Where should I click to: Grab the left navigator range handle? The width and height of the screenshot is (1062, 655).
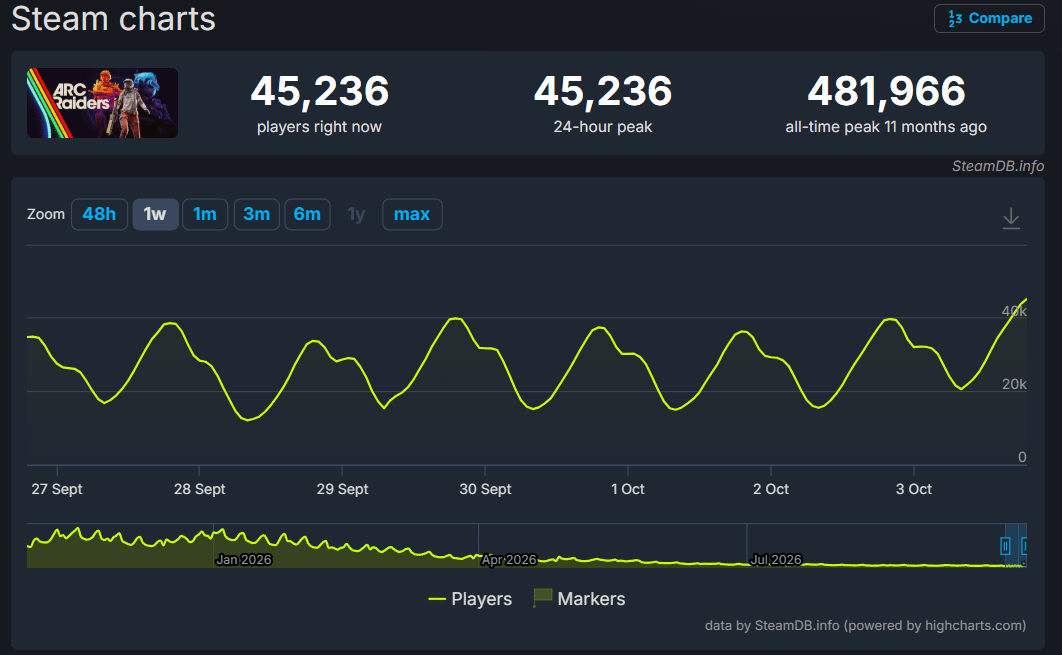click(1005, 546)
